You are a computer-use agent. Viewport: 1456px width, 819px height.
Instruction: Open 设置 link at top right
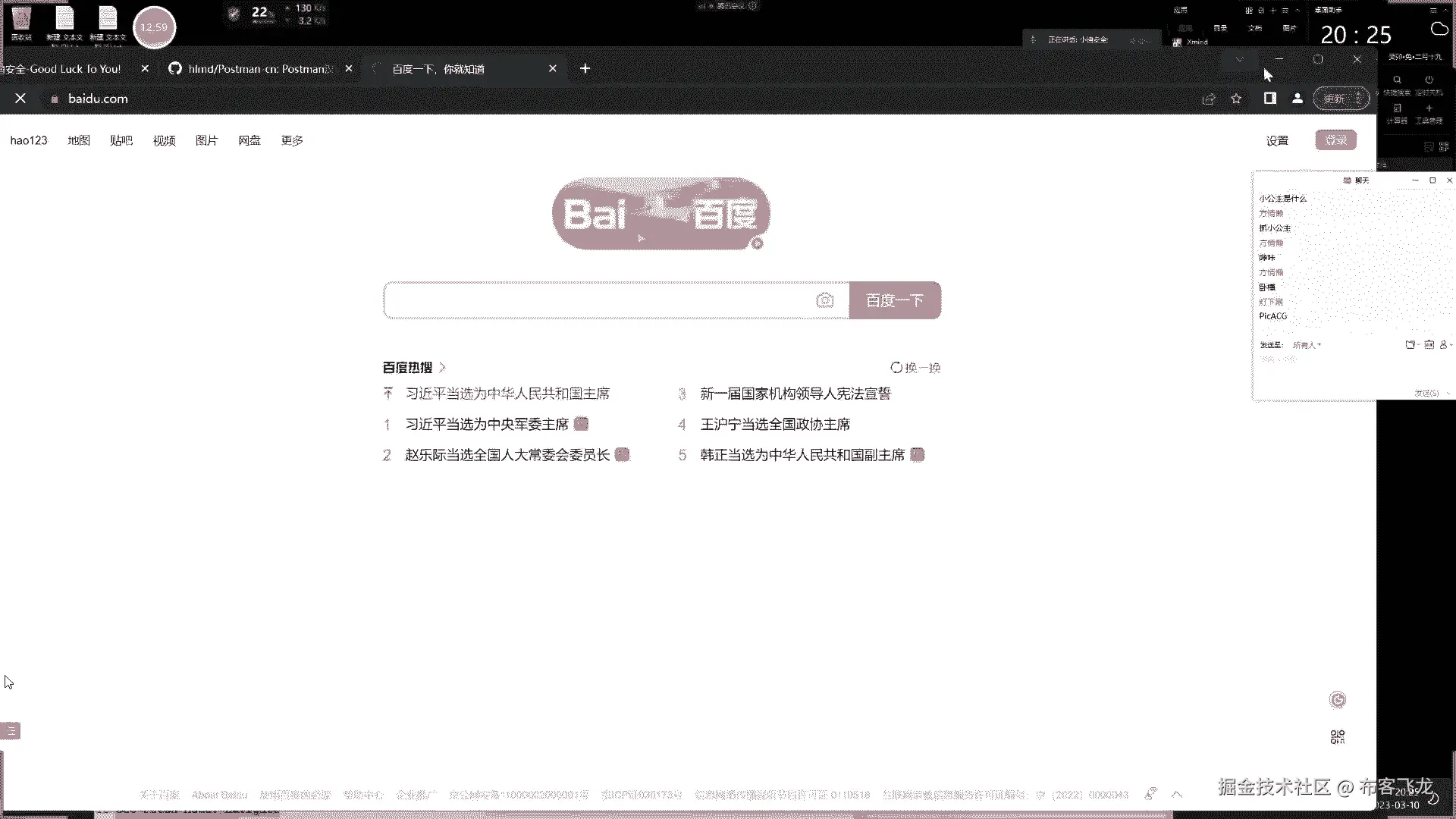(1277, 140)
